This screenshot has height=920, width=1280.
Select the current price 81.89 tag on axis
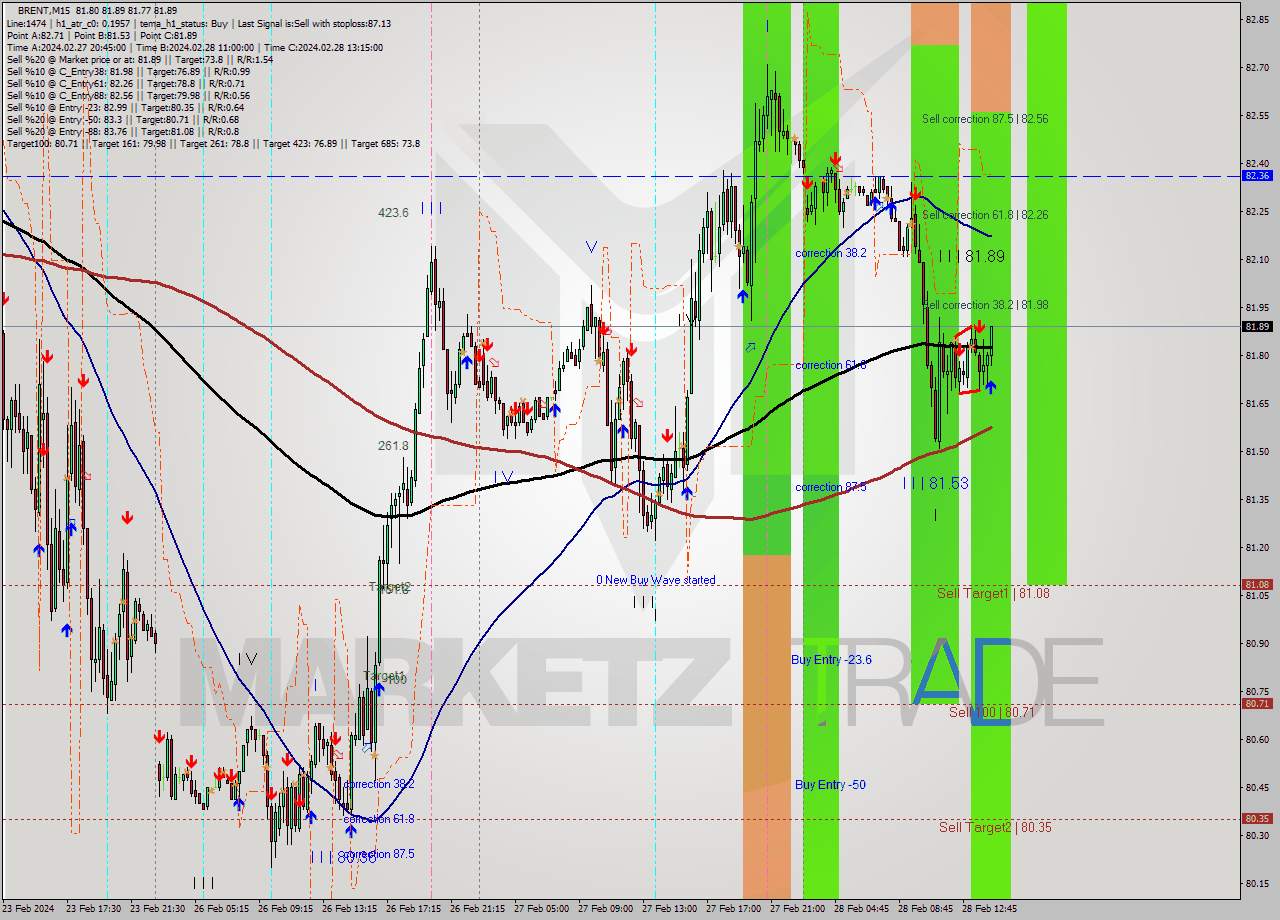coord(1257,326)
